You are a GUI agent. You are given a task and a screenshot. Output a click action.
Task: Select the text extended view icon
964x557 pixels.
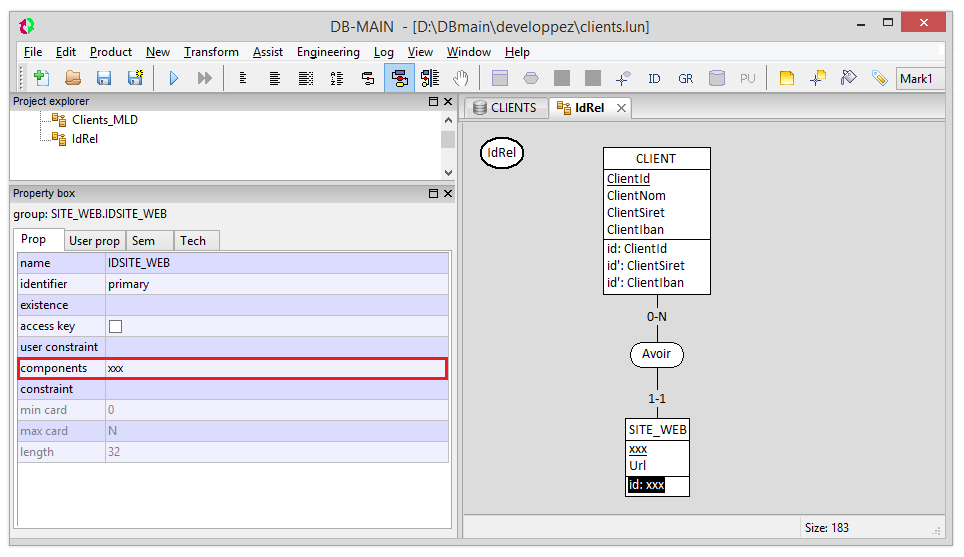[306, 78]
